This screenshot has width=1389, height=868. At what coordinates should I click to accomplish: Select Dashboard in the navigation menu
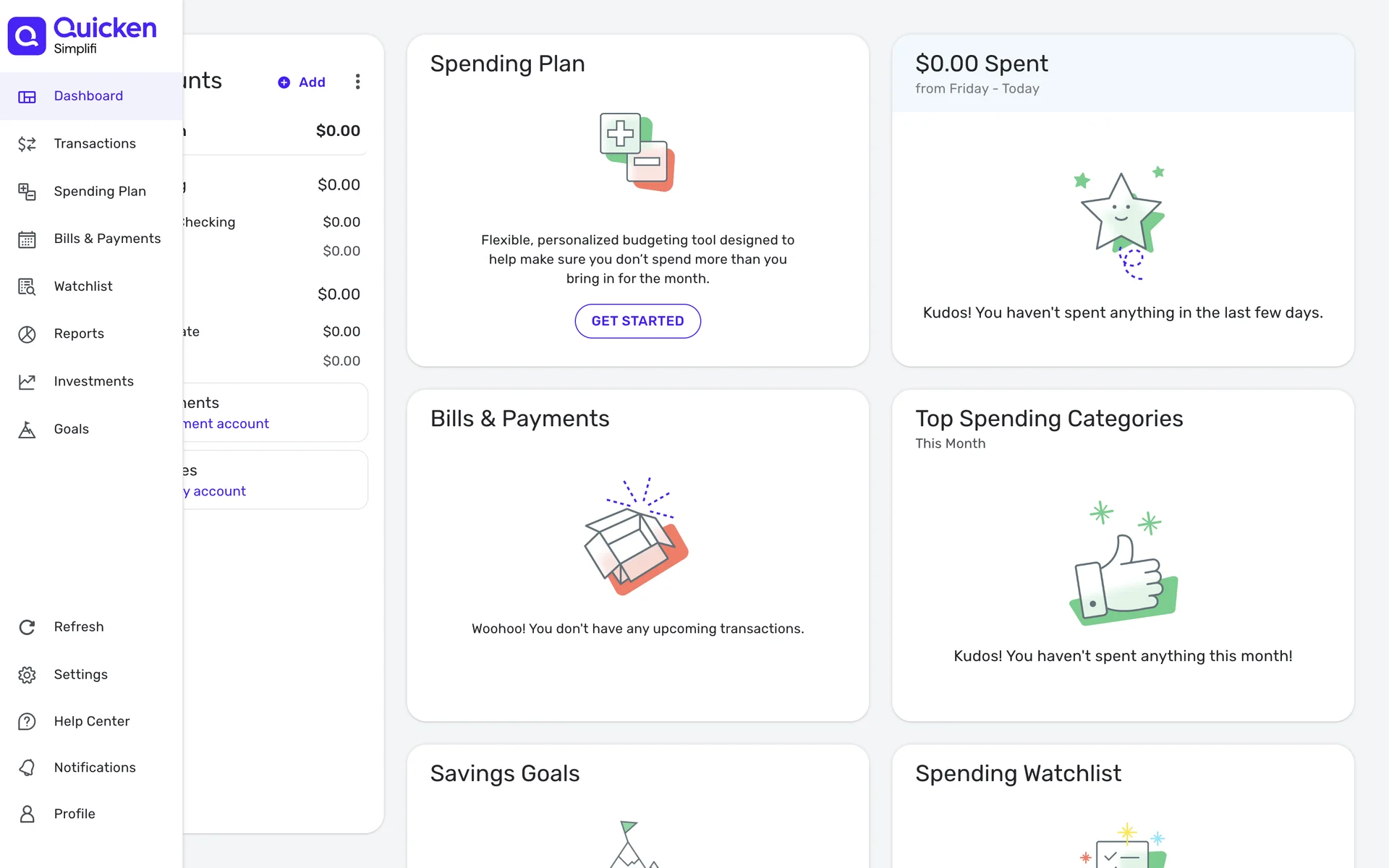[88, 96]
